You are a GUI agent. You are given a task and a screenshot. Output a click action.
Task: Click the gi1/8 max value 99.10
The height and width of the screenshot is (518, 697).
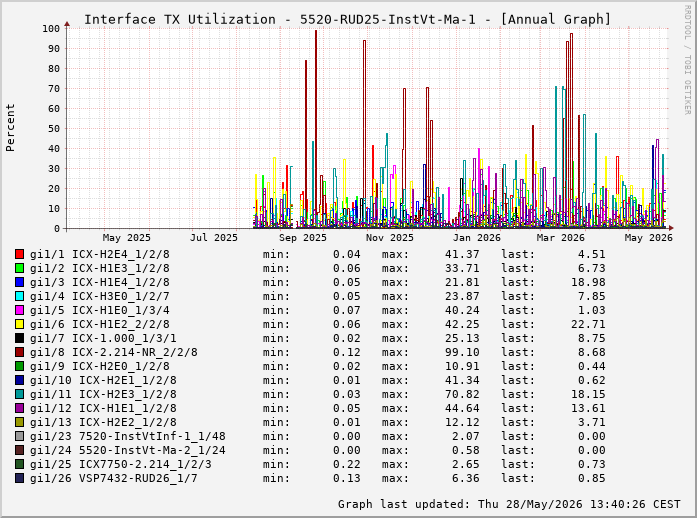[462, 352]
